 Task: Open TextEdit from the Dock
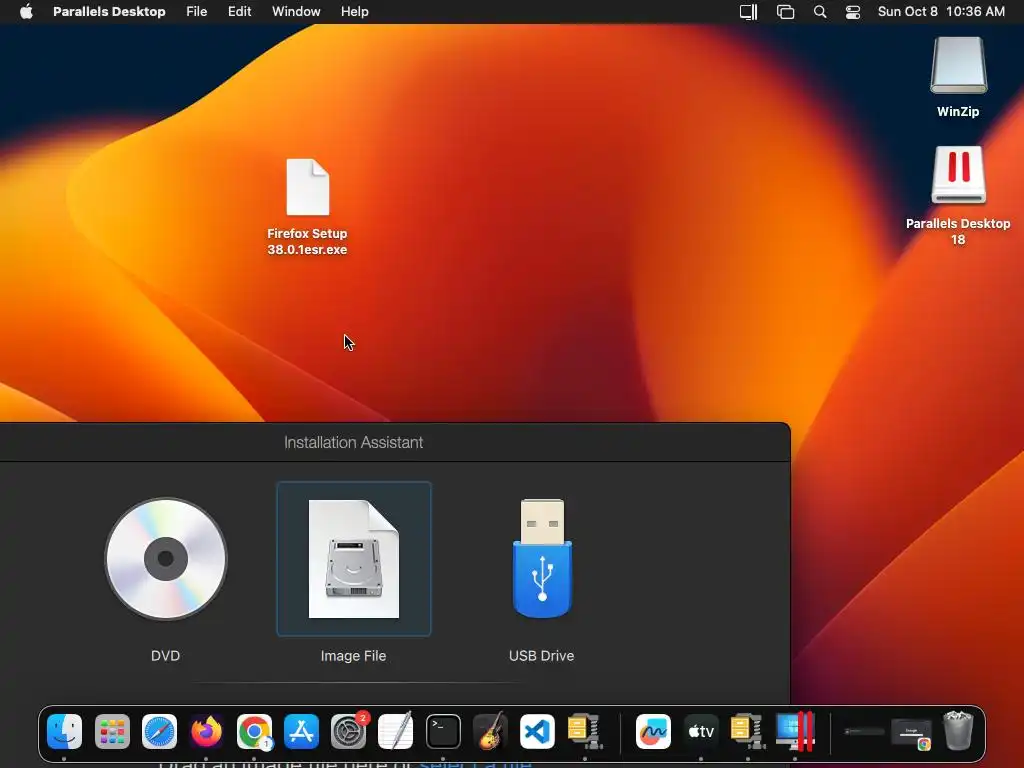396,731
